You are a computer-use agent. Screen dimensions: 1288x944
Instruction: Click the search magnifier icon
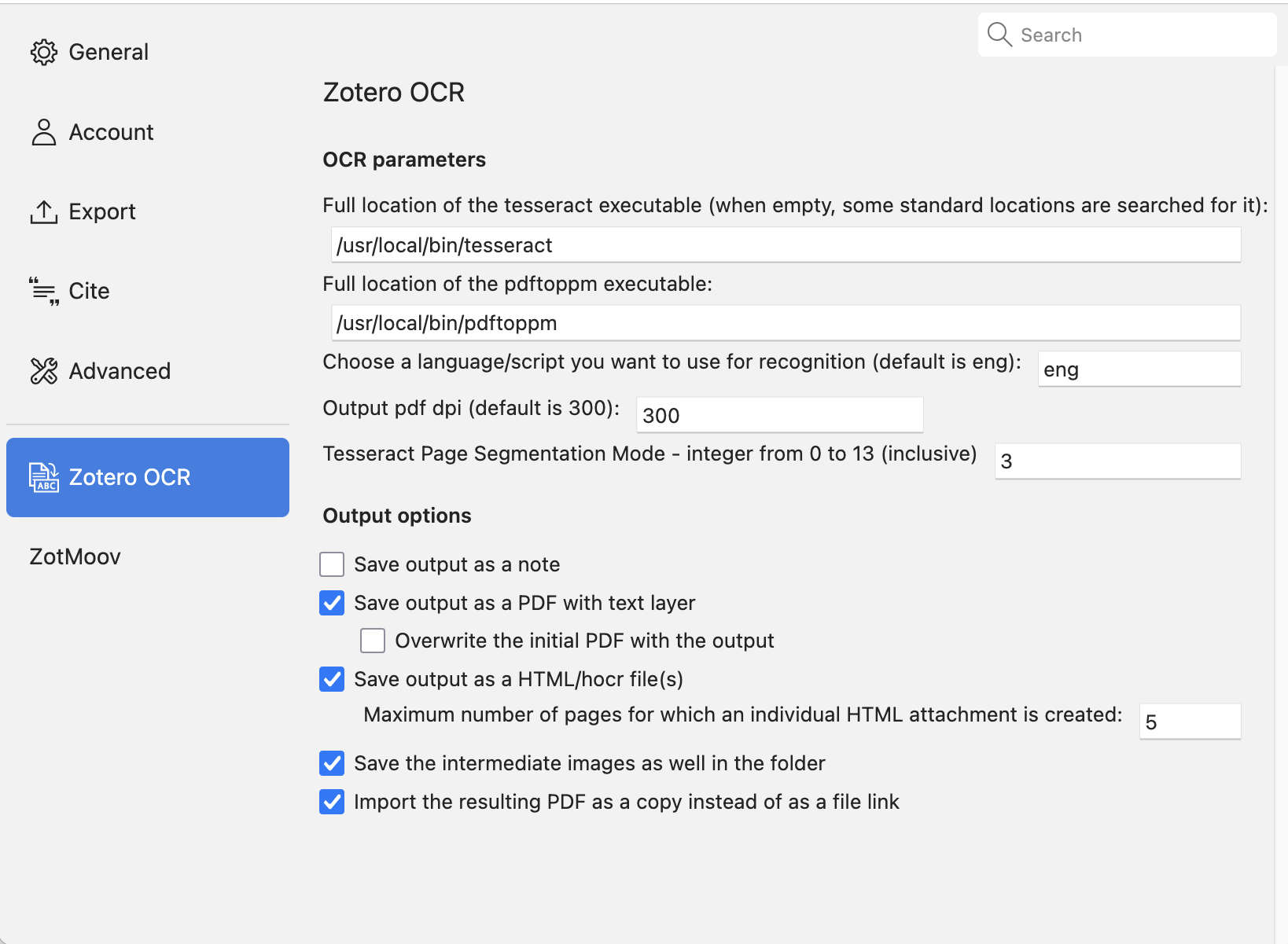click(x=999, y=35)
